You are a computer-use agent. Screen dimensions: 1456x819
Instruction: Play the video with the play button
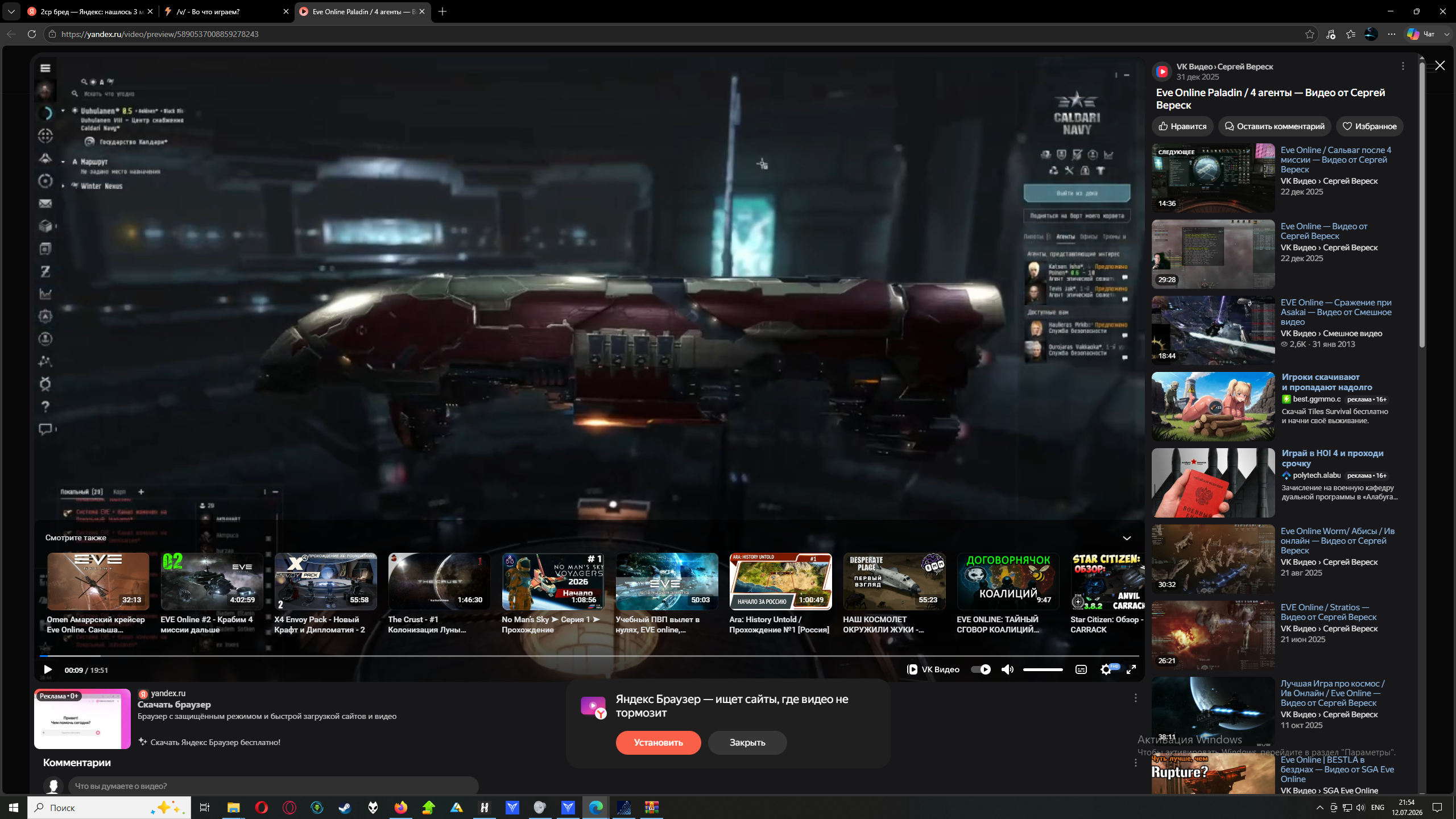(x=48, y=670)
